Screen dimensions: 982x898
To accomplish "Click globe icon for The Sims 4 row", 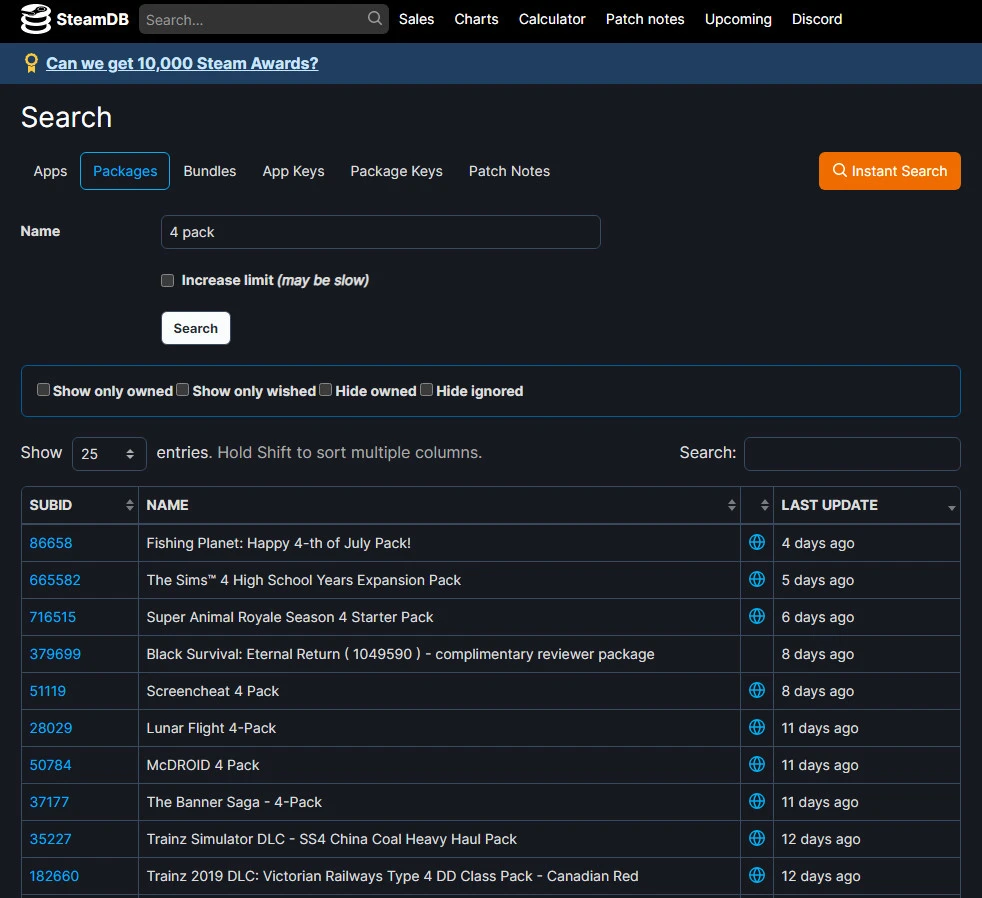I will (757, 579).
